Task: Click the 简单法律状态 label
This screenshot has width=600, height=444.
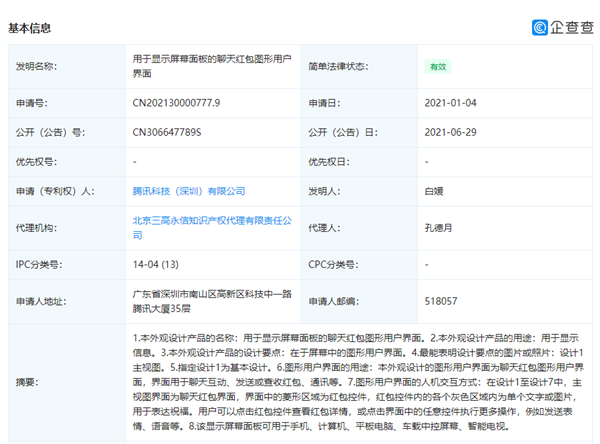Action: tap(338, 67)
